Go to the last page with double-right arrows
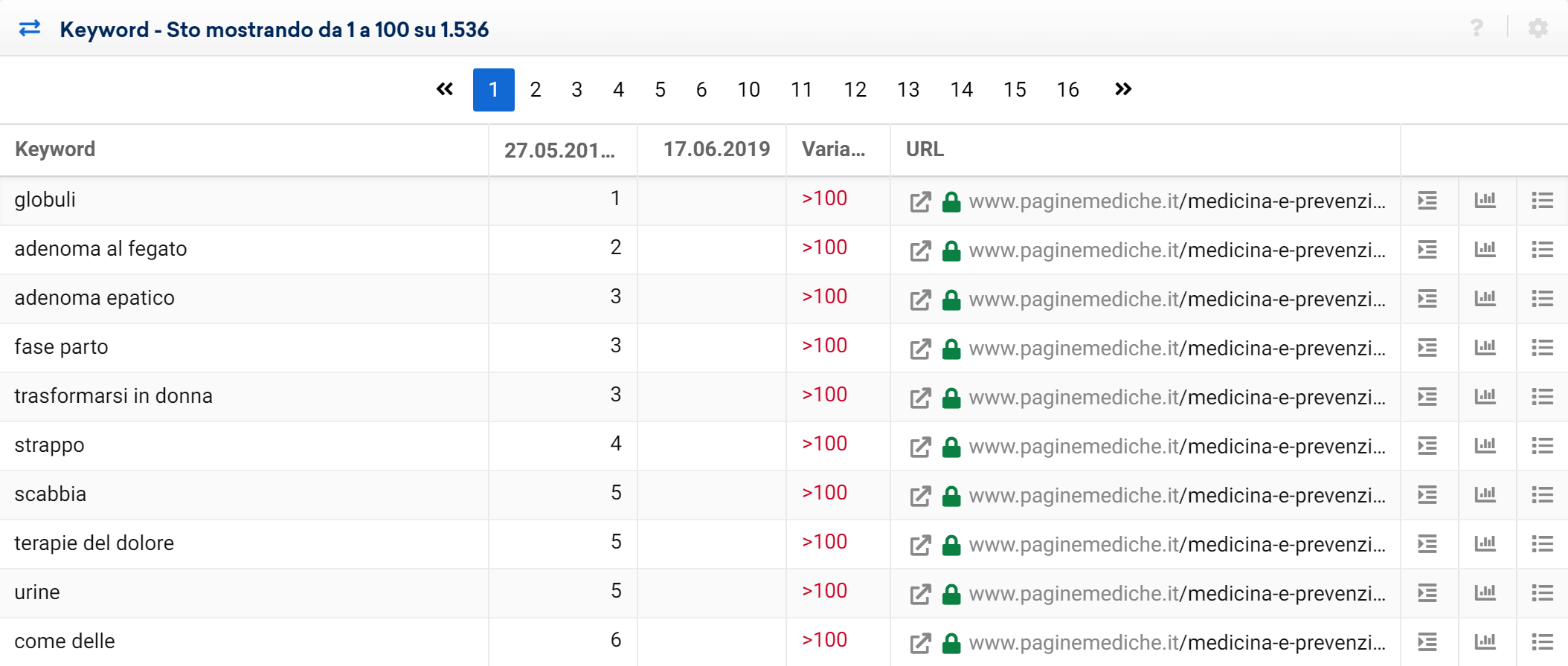Image resolution: width=1568 pixels, height=666 pixels. (x=1122, y=89)
